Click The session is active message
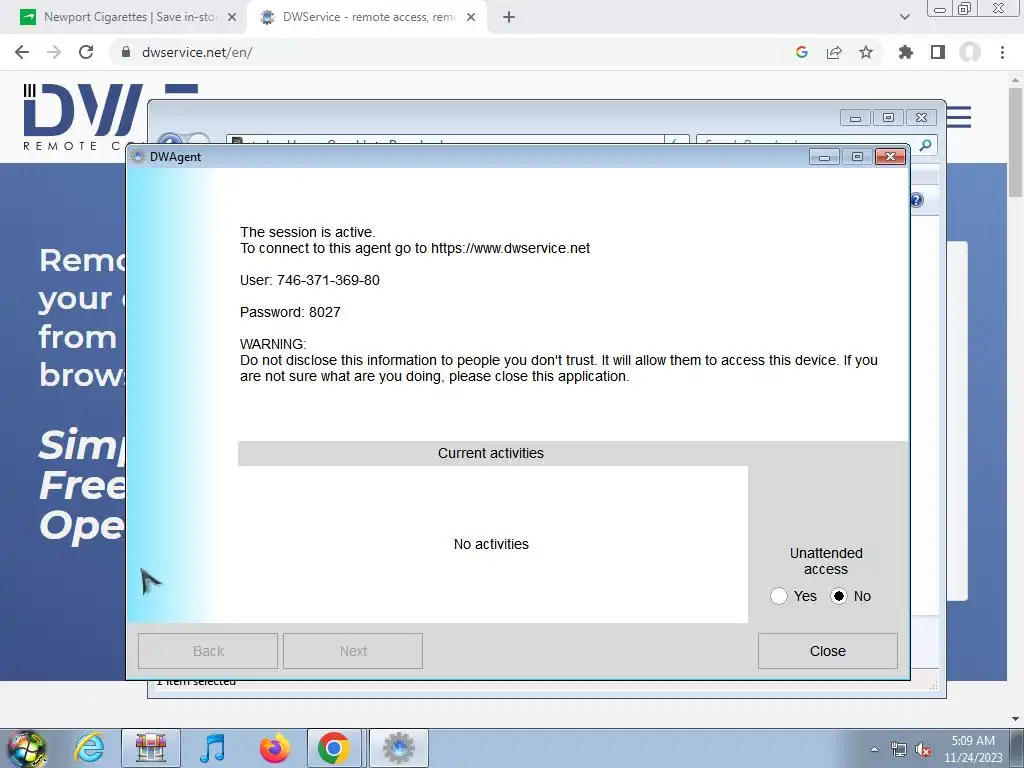The image size is (1024, 768). click(308, 232)
